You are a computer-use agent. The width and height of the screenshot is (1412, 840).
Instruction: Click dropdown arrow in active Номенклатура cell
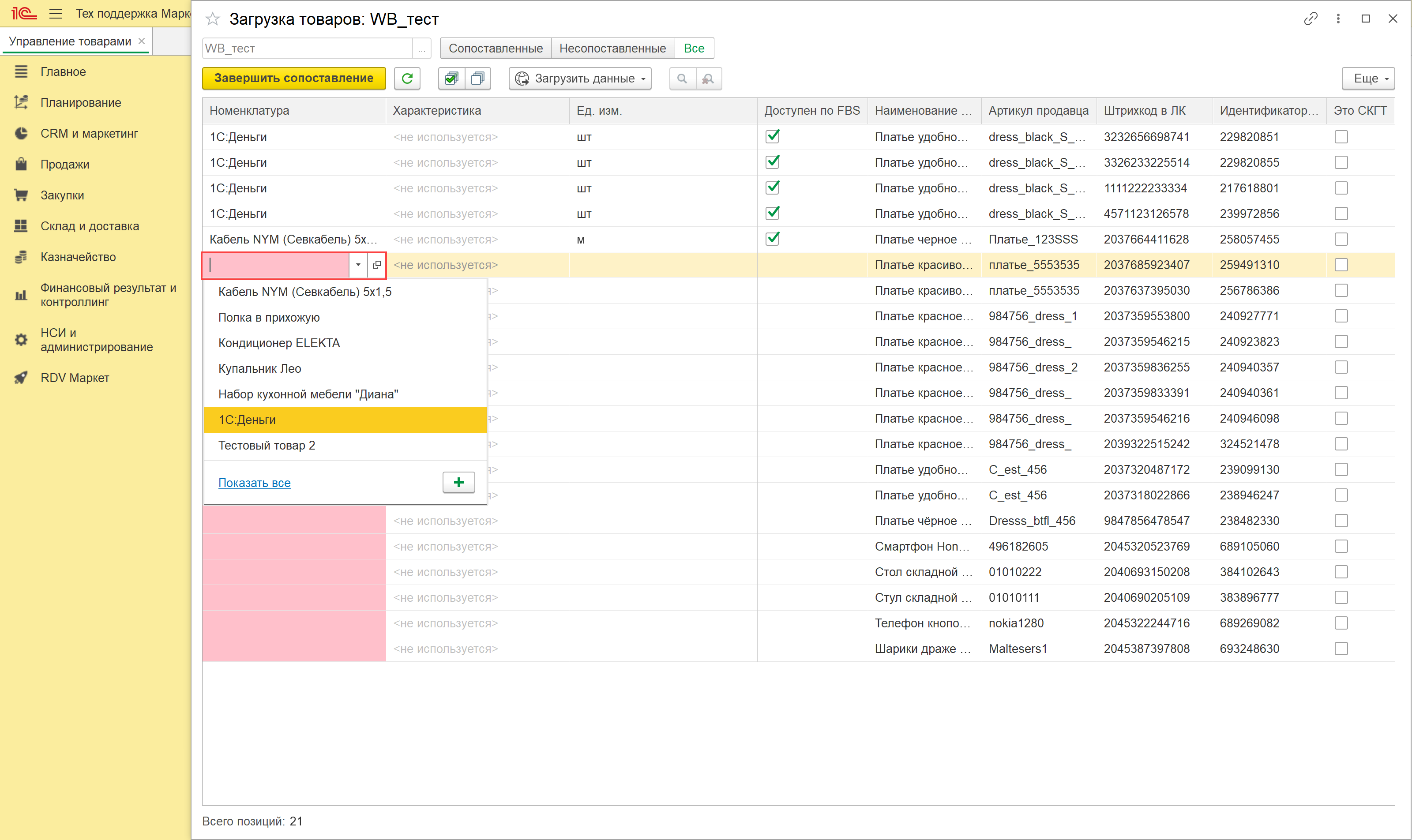358,265
